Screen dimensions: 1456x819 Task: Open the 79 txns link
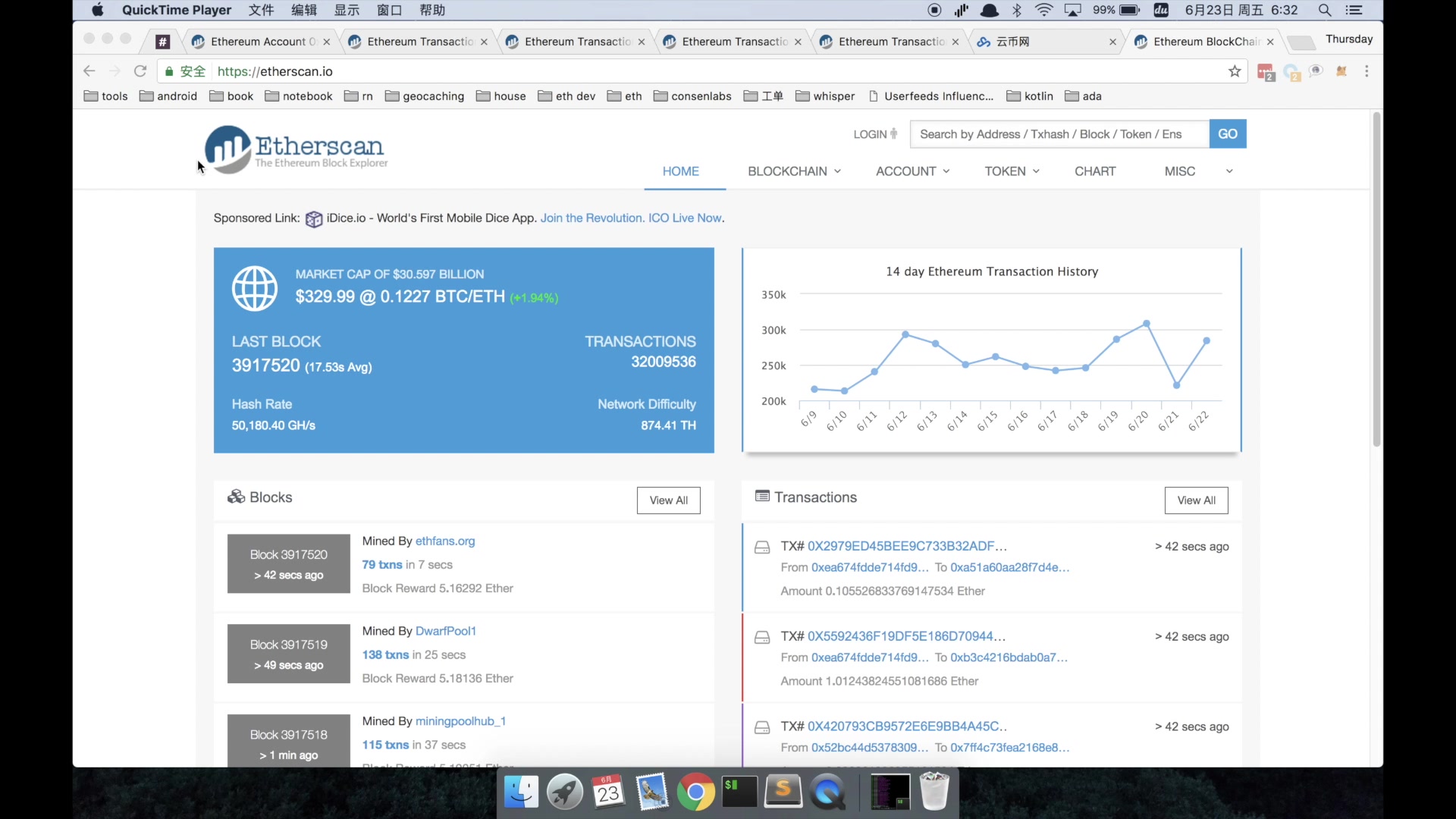pos(382,565)
